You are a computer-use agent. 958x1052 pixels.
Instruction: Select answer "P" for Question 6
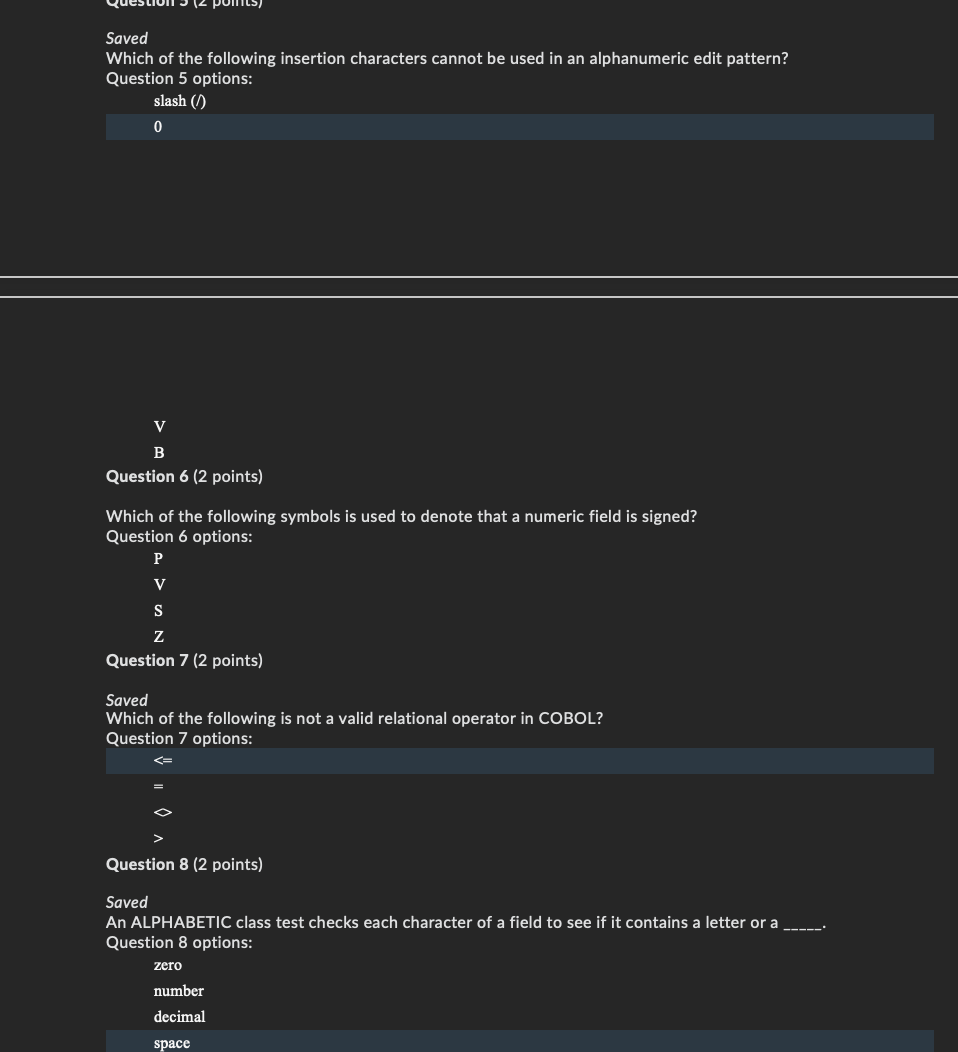pyautogui.click(x=157, y=559)
